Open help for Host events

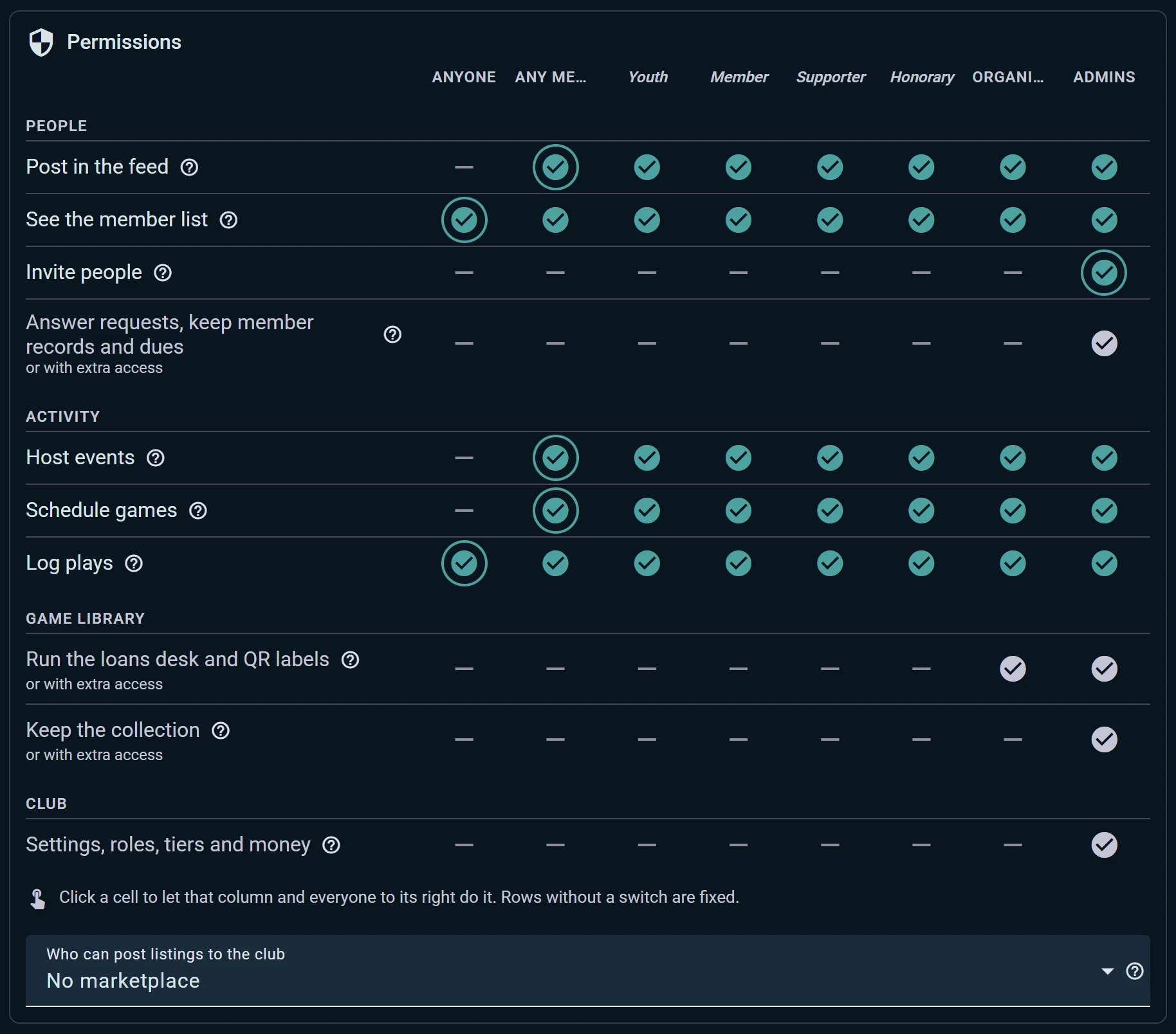click(x=156, y=458)
